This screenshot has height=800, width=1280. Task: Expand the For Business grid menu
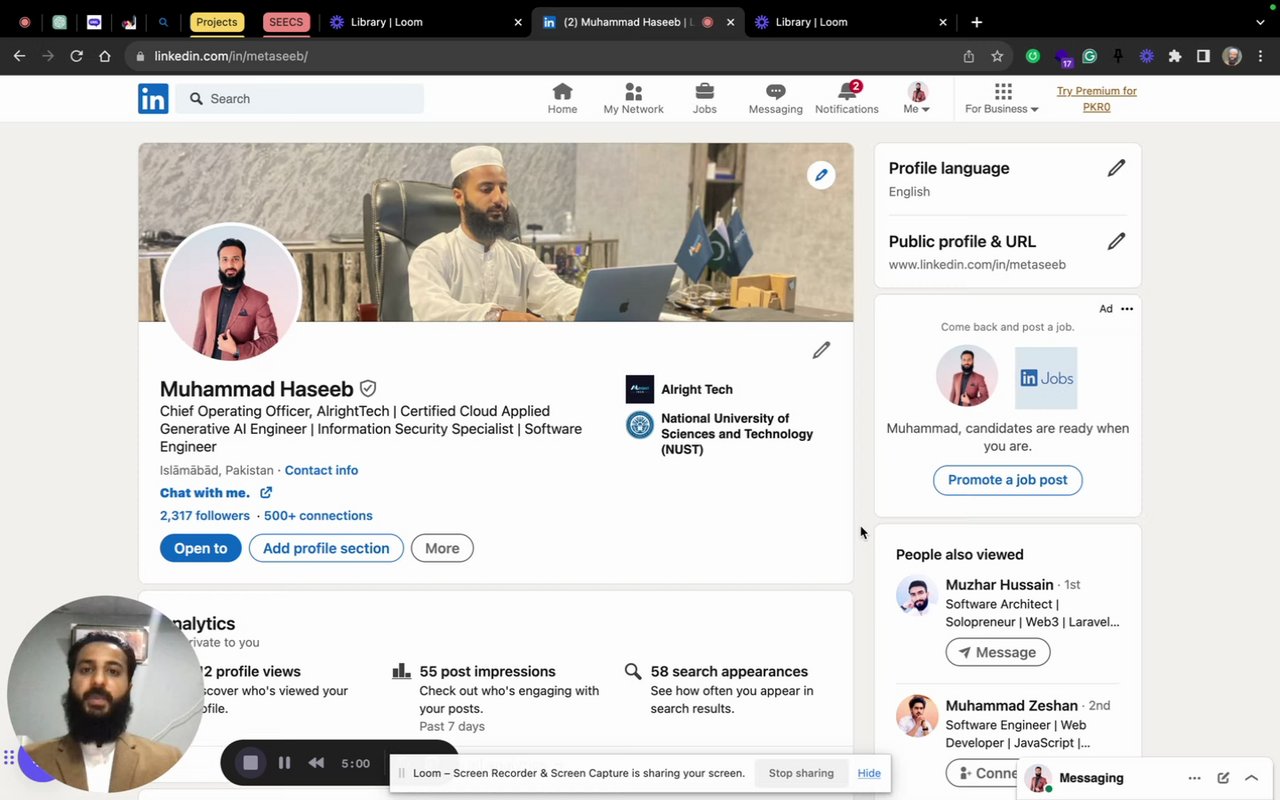[x=1002, y=98]
